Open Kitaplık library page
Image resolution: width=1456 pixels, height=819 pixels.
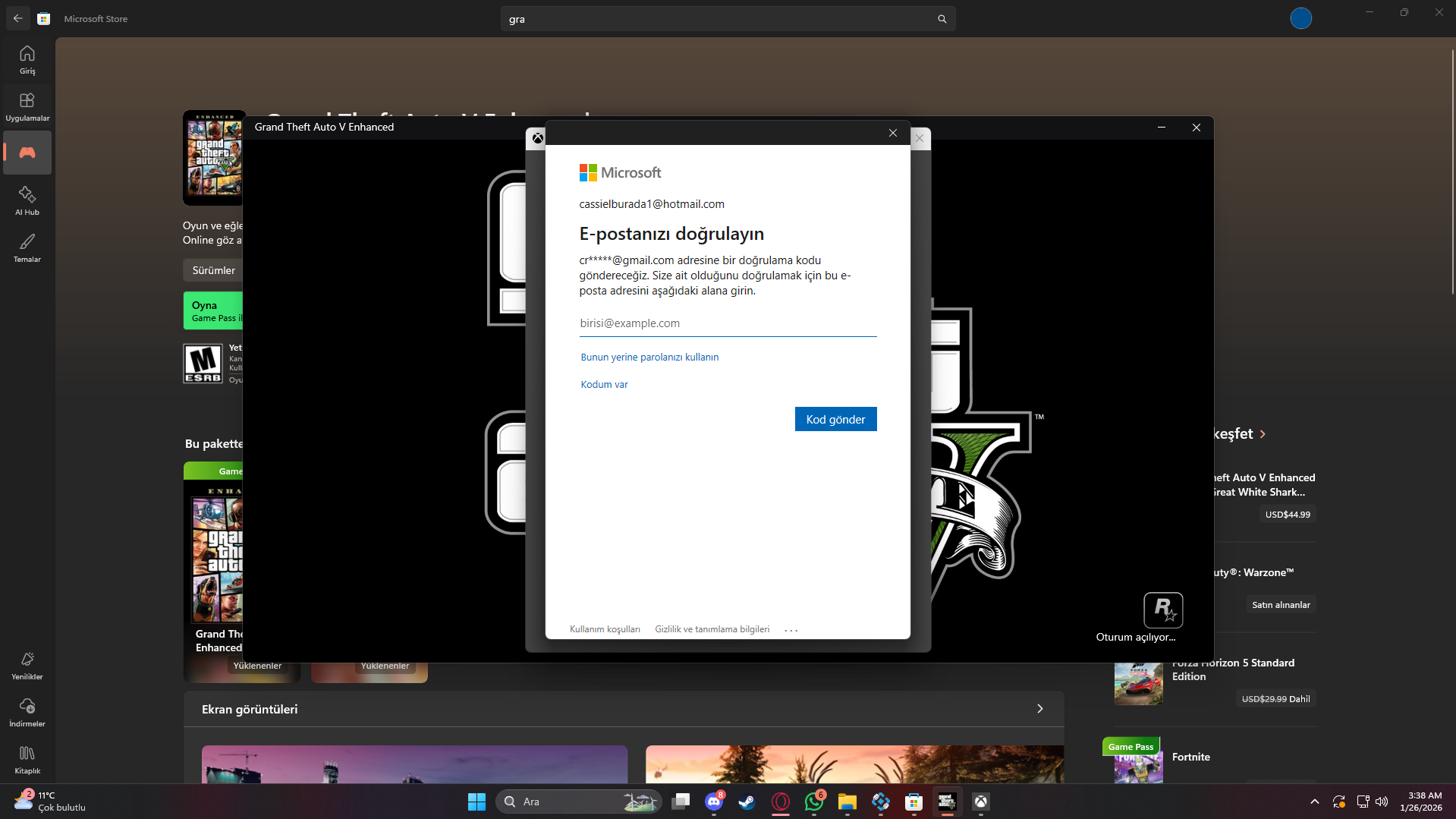tap(27, 759)
